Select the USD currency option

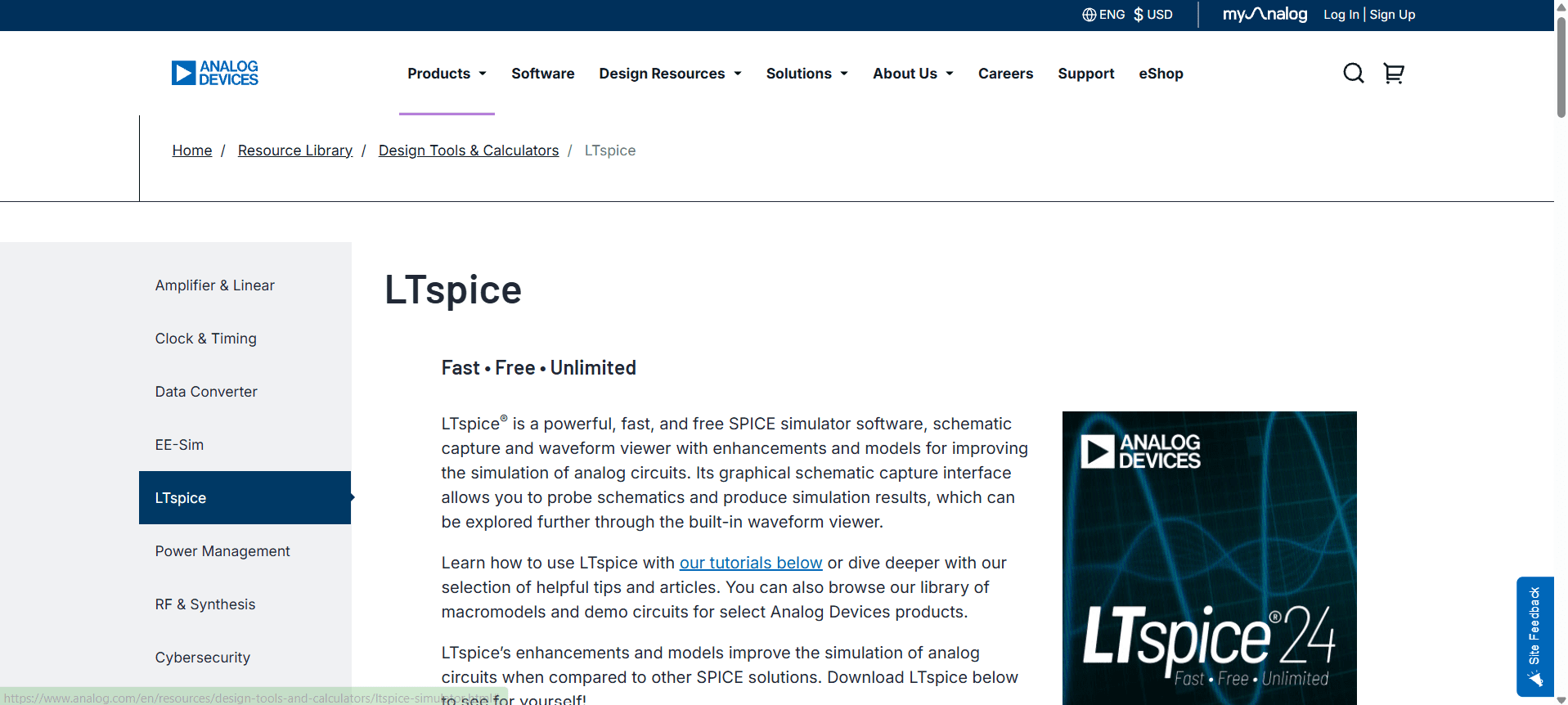pyautogui.click(x=1153, y=15)
